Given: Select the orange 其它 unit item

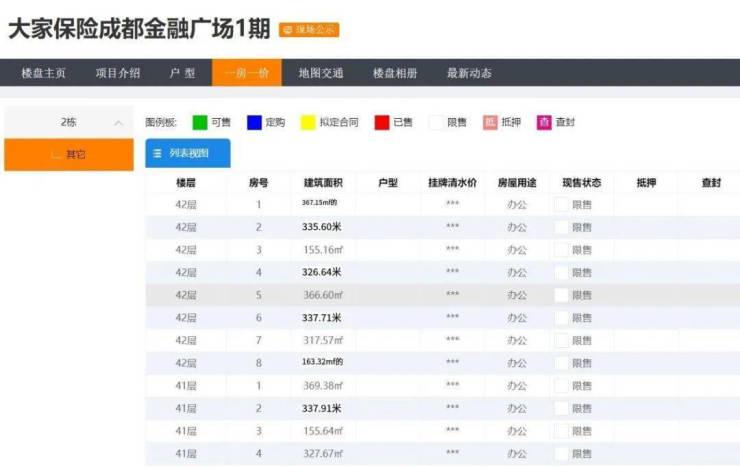Looking at the screenshot, I should [x=69, y=154].
